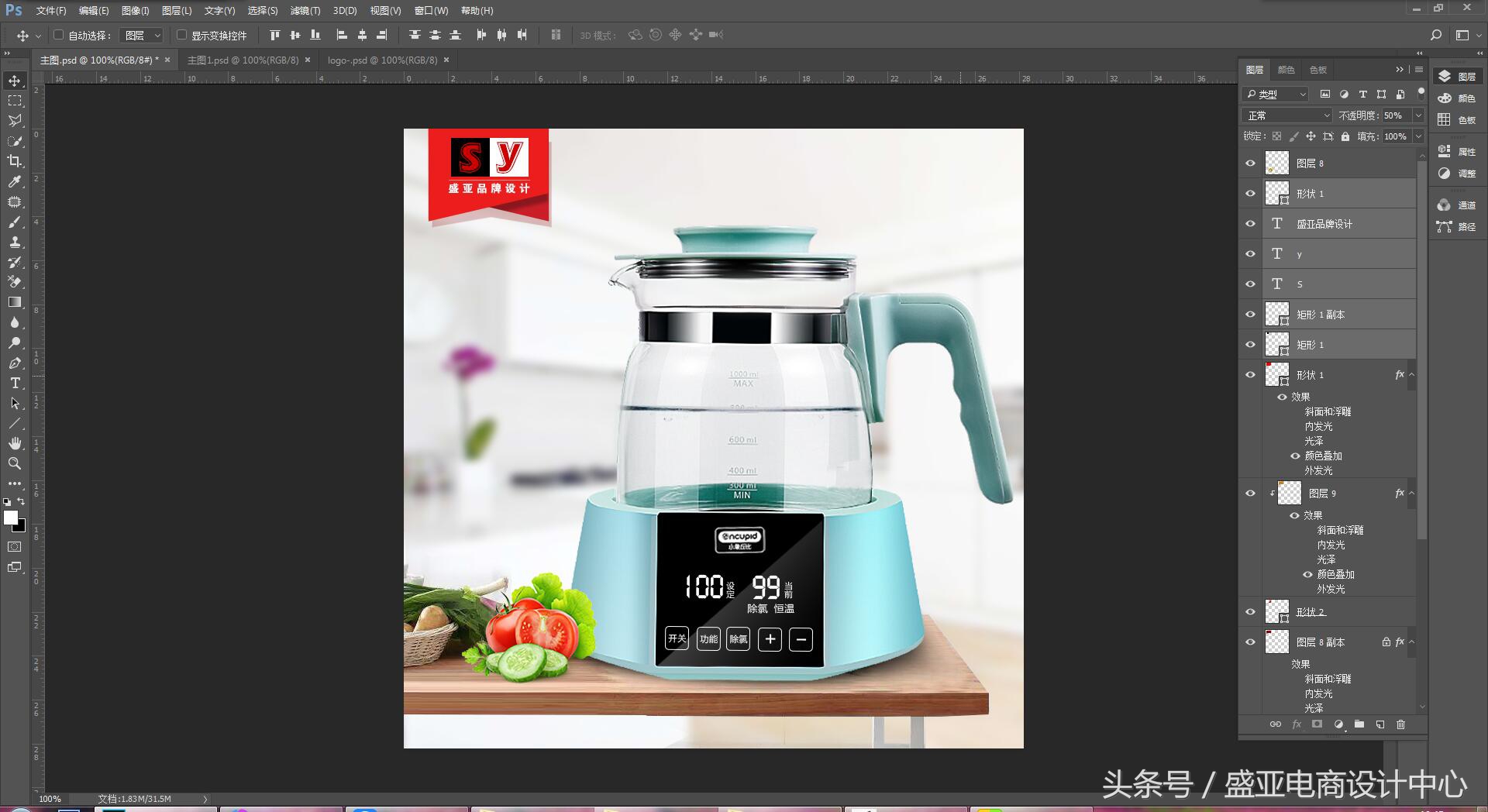Activate the Zoom tool
Screen dimensions: 1488x812
[14, 463]
